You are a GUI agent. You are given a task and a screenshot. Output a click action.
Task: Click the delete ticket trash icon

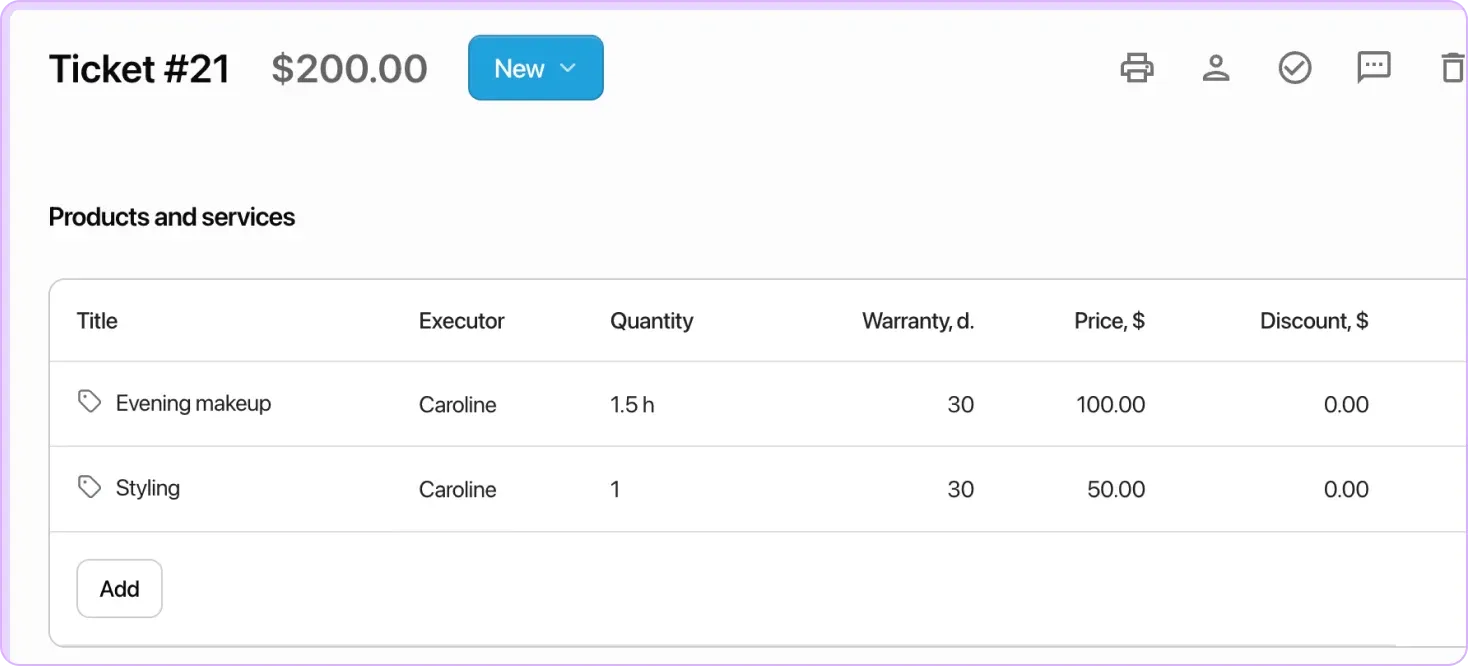coord(1451,67)
